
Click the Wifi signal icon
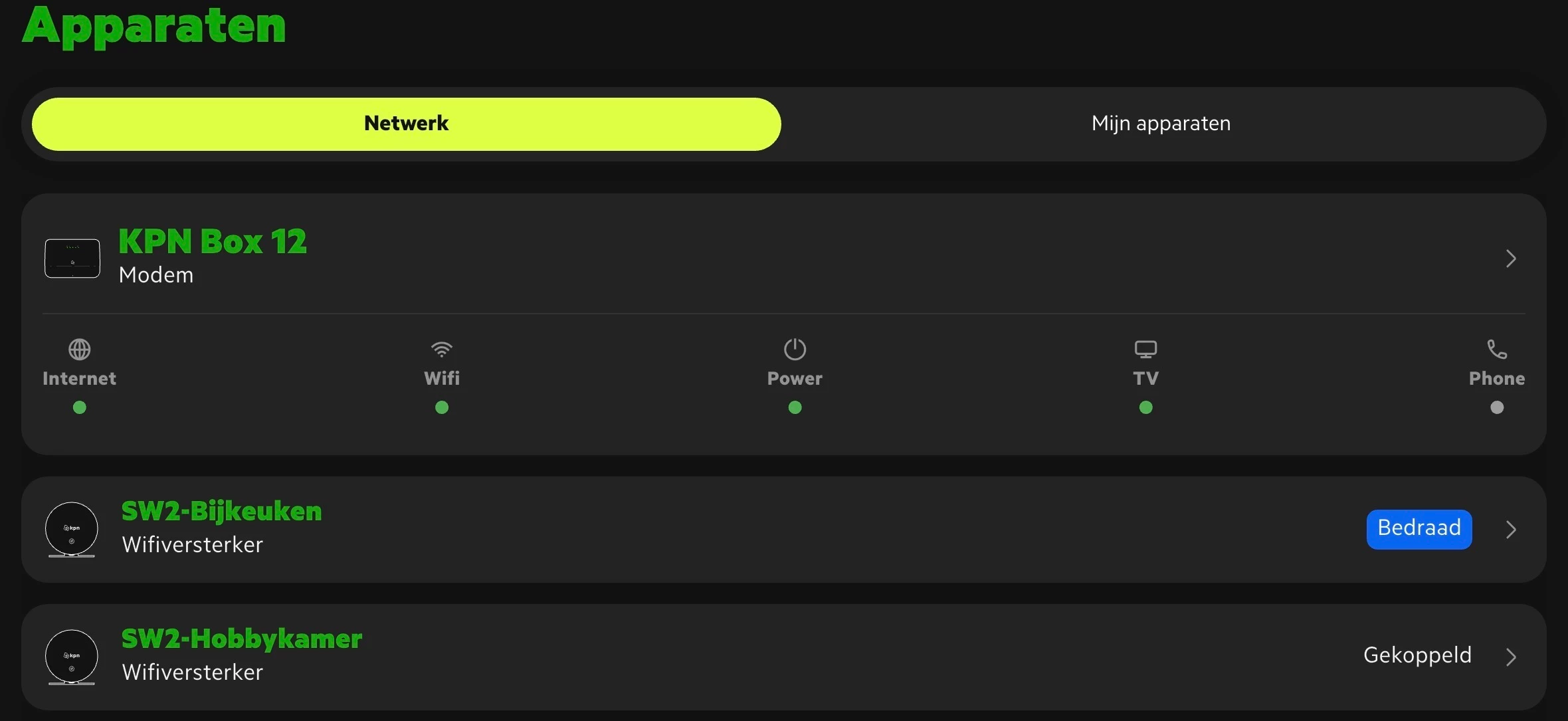(442, 349)
